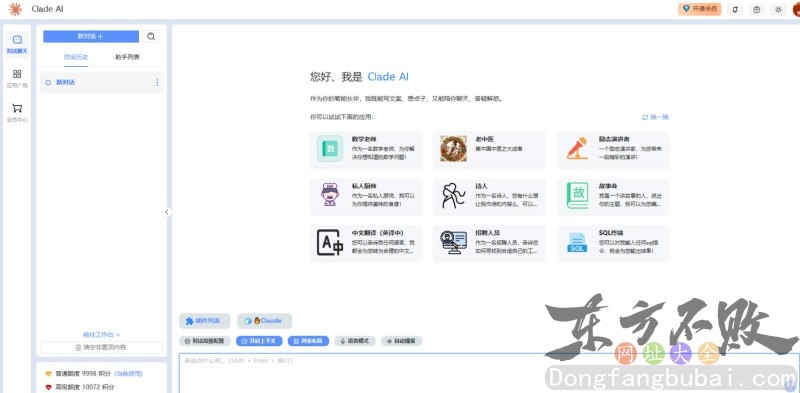800x393 pixels.
Task: Open the 对话聊天 chat sidebar section
Action: click(17, 44)
